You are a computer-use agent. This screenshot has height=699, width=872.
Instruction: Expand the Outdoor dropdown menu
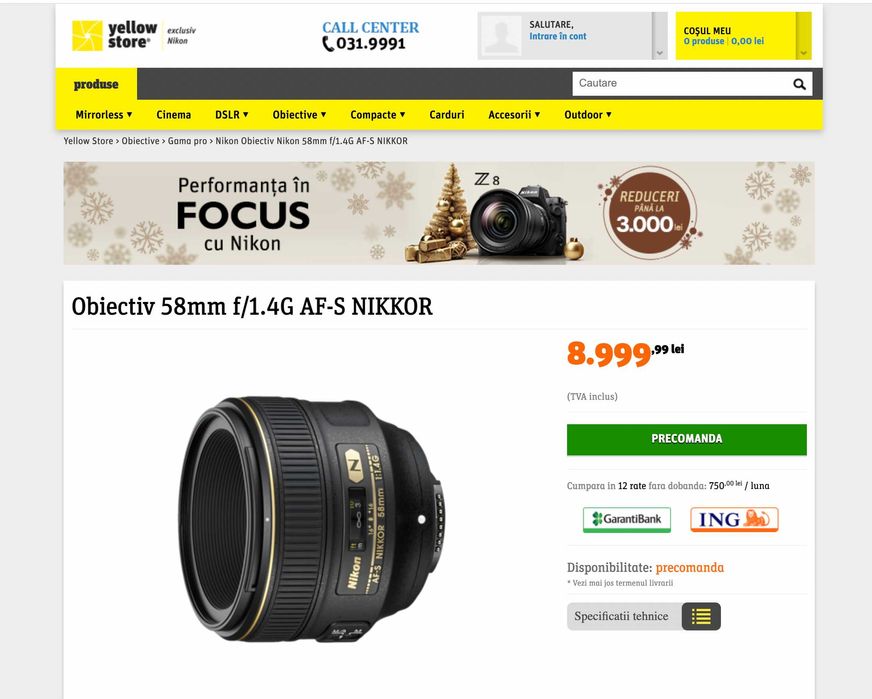588,115
